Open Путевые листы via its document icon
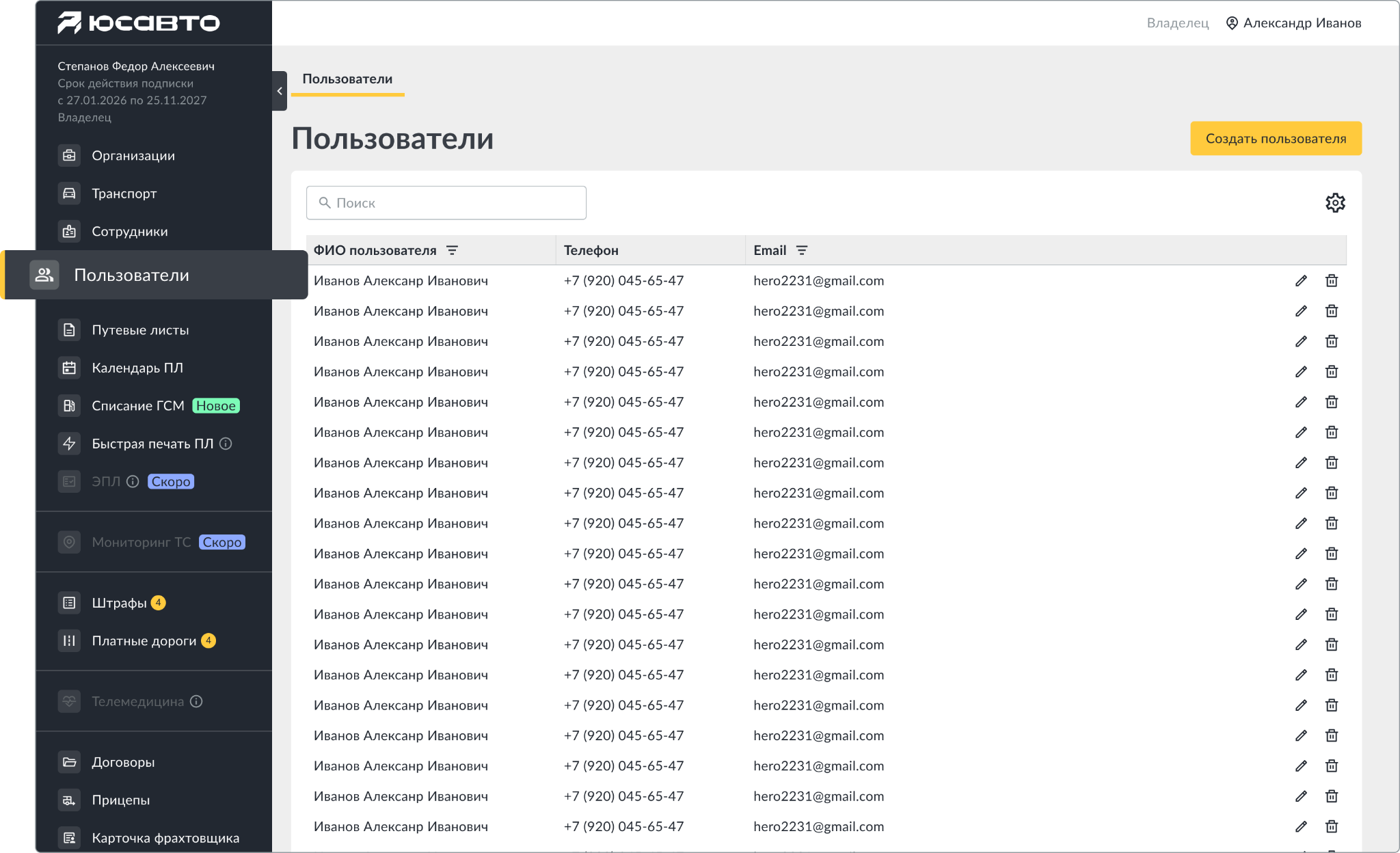Screen dimensions: 1400x853 pyautogui.click(x=69, y=330)
